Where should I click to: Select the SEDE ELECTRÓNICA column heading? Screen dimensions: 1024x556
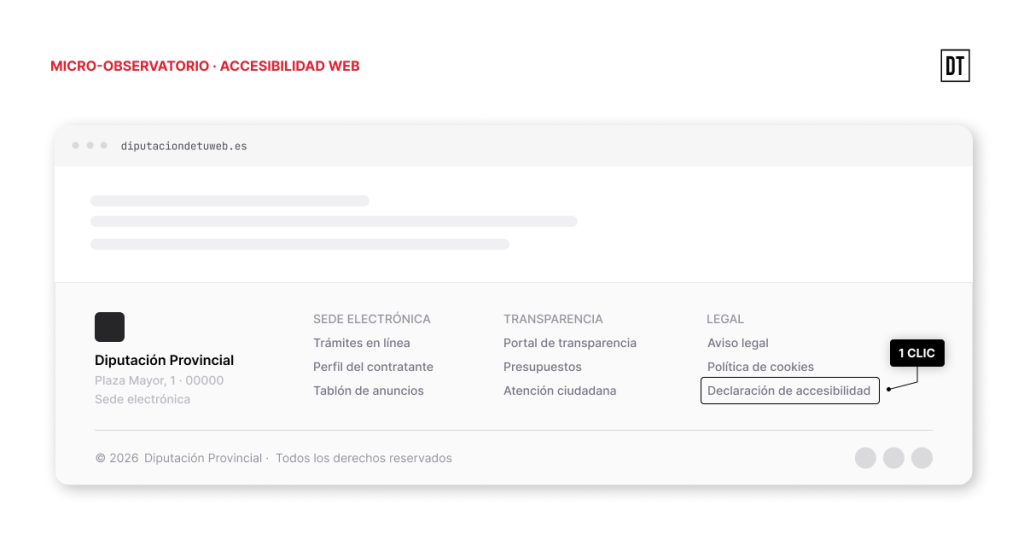372,319
